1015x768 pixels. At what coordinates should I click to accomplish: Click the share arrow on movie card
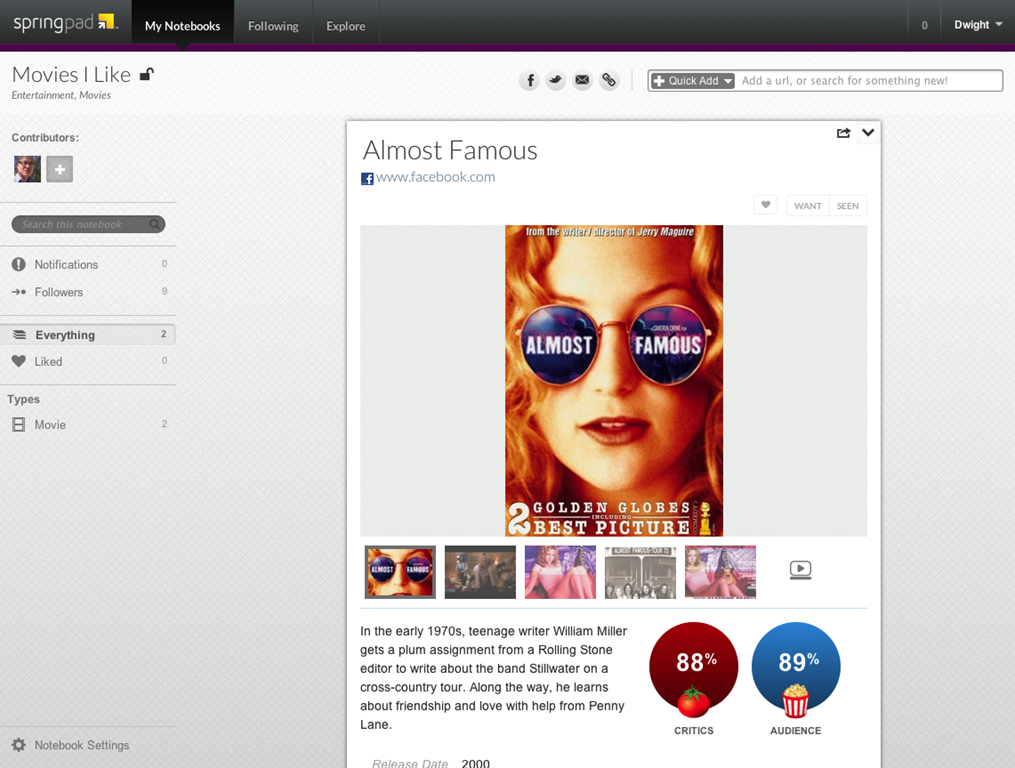coord(843,133)
